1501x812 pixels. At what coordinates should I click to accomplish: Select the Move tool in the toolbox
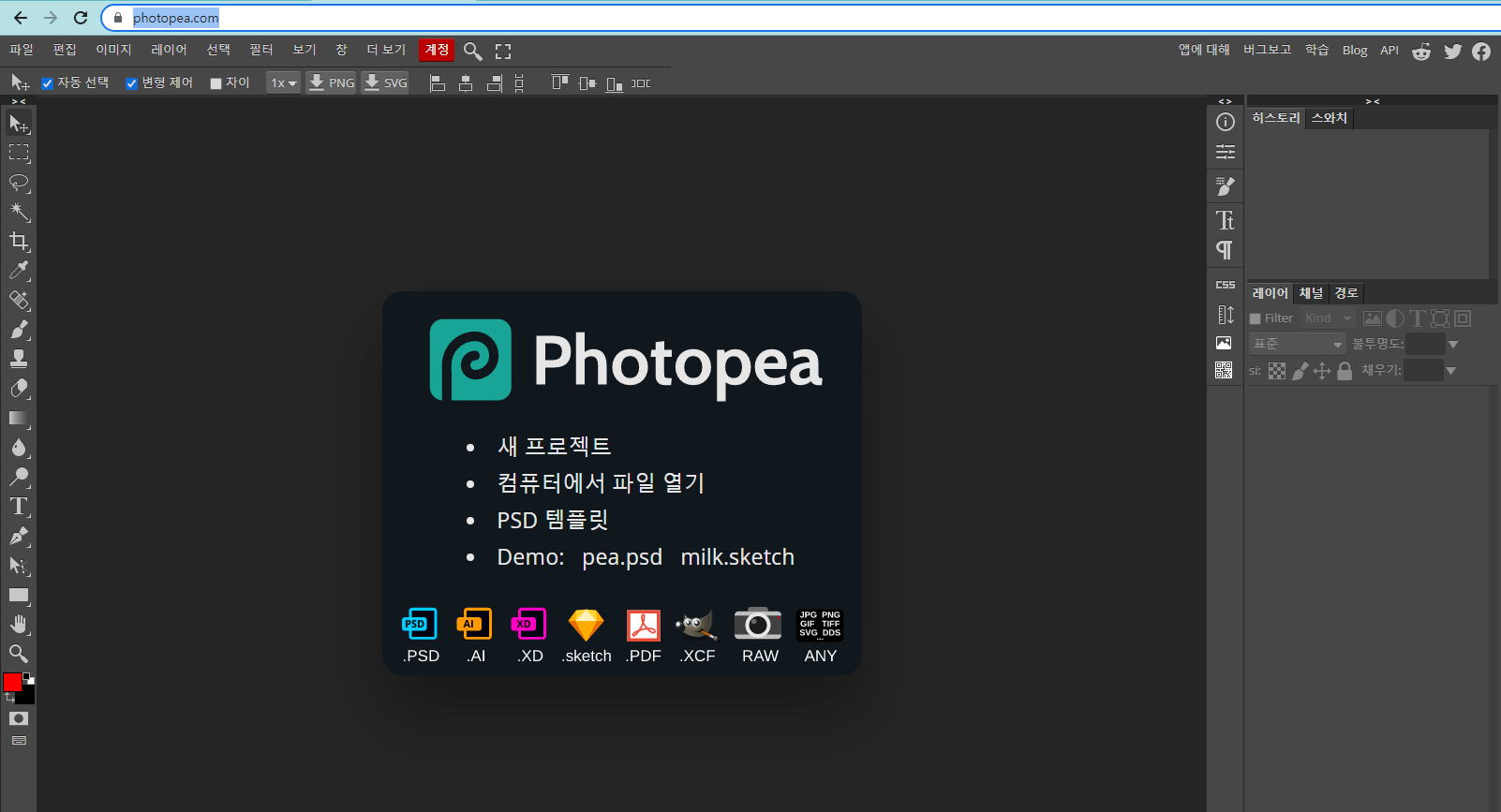[x=19, y=123]
